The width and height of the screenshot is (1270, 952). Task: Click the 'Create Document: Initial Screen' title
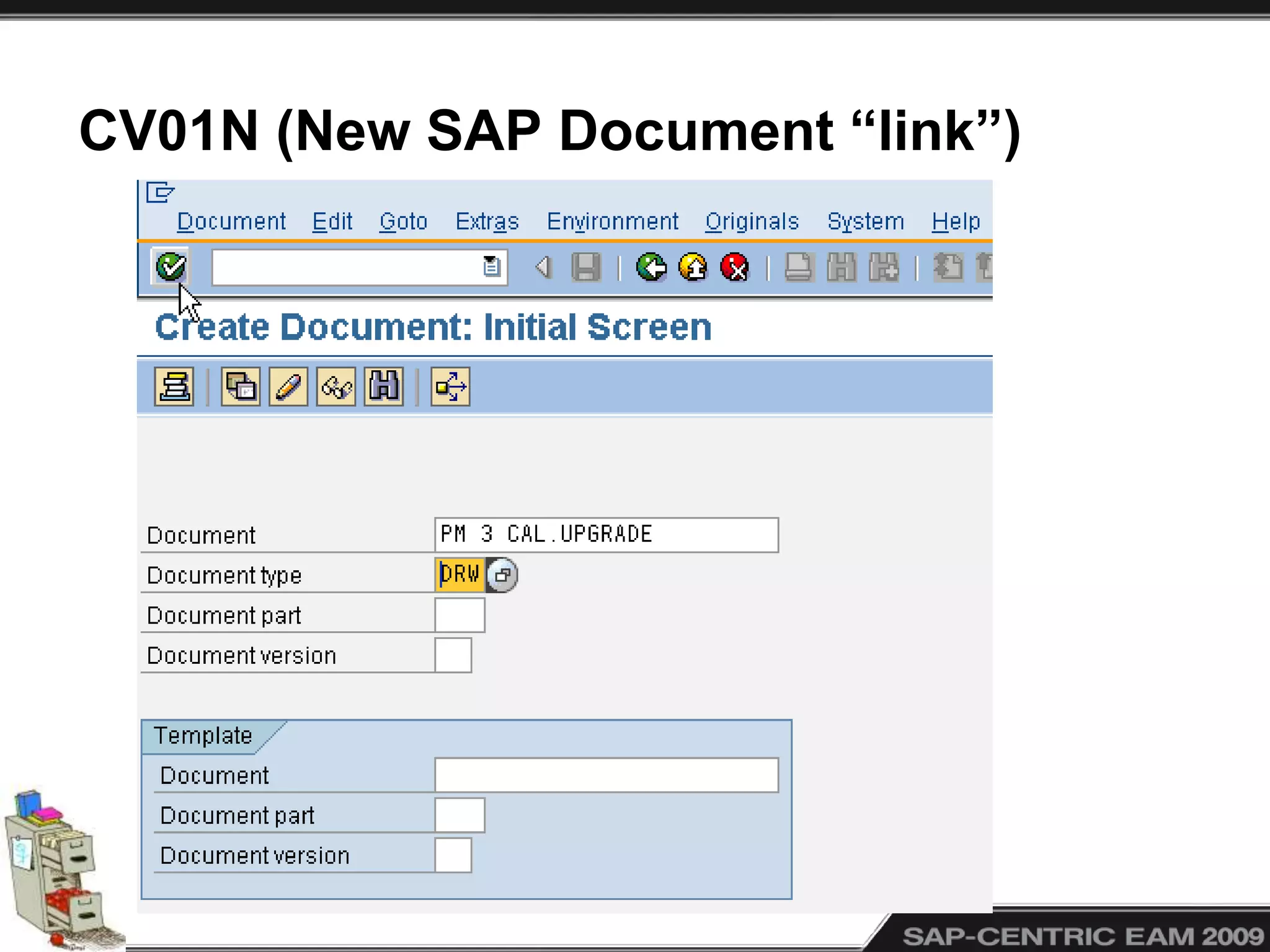coord(433,327)
